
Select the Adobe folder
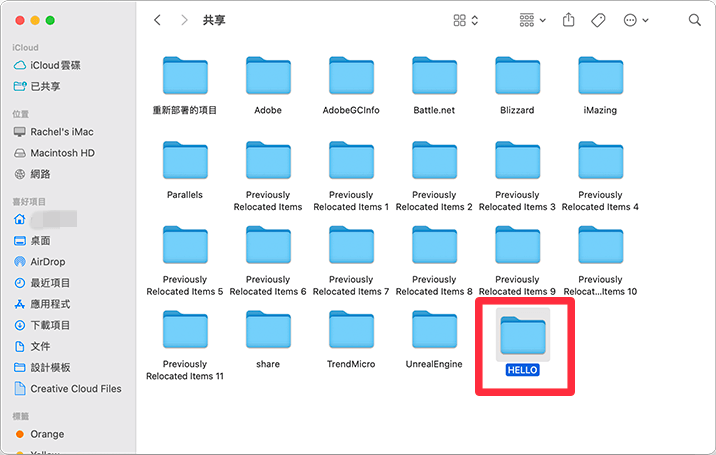click(268, 76)
